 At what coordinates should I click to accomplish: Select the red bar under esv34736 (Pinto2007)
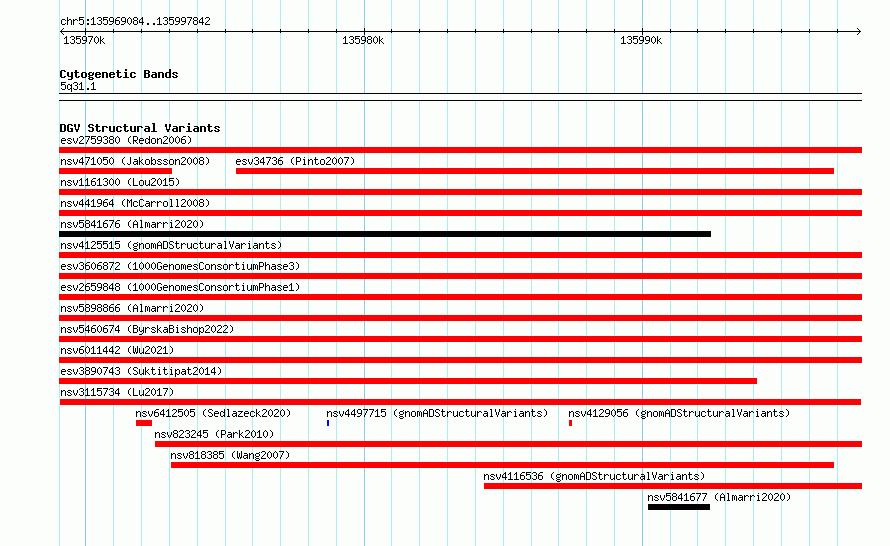(x=535, y=171)
